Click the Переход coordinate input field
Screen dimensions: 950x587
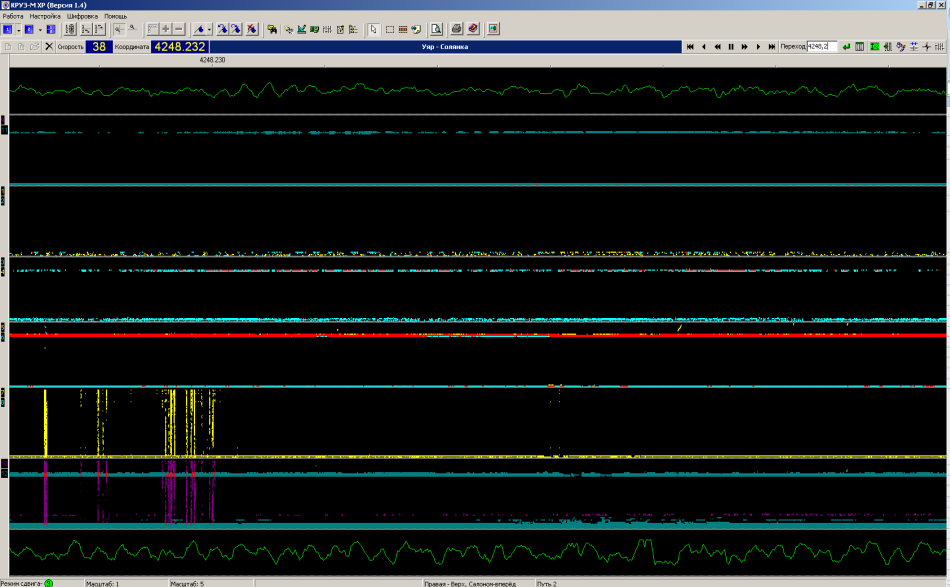tap(821, 47)
